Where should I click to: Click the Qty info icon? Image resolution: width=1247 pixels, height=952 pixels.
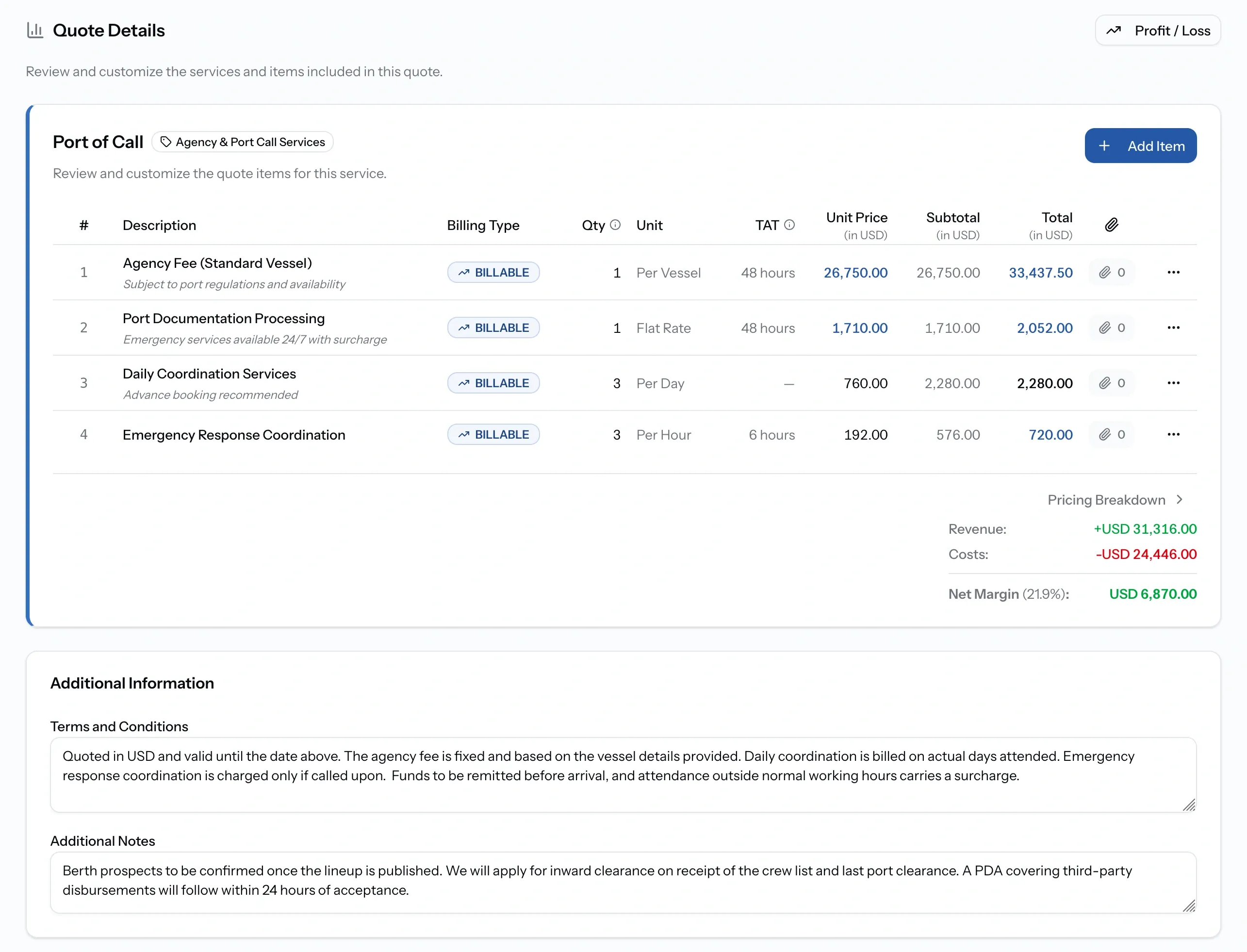(x=615, y=225)
